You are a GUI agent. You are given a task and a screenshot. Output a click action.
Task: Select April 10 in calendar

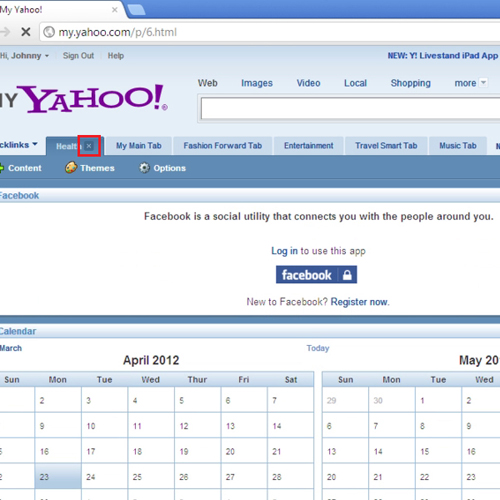point(104,425)
